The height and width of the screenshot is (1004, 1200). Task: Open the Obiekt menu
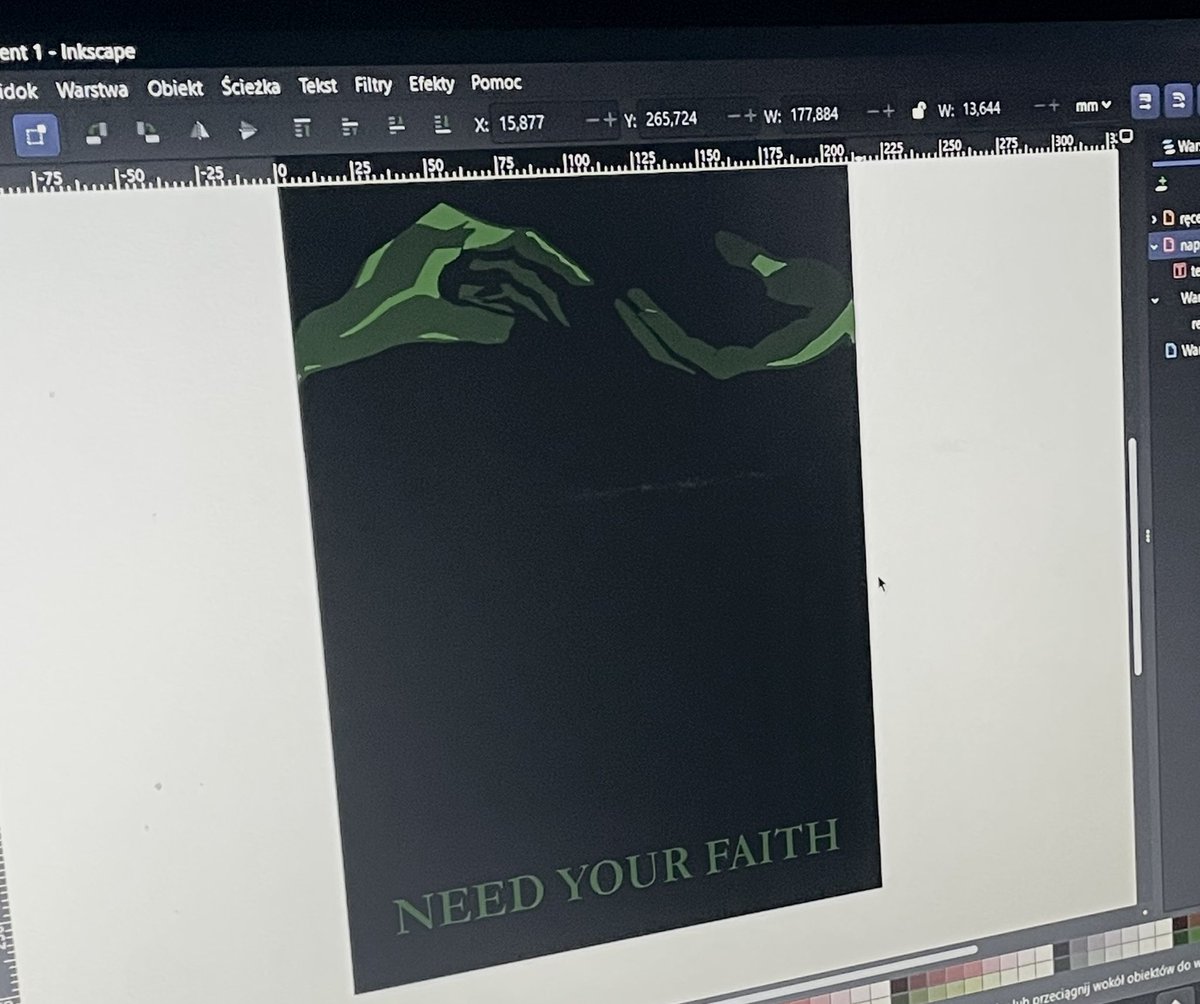click(x=175, y=88)
